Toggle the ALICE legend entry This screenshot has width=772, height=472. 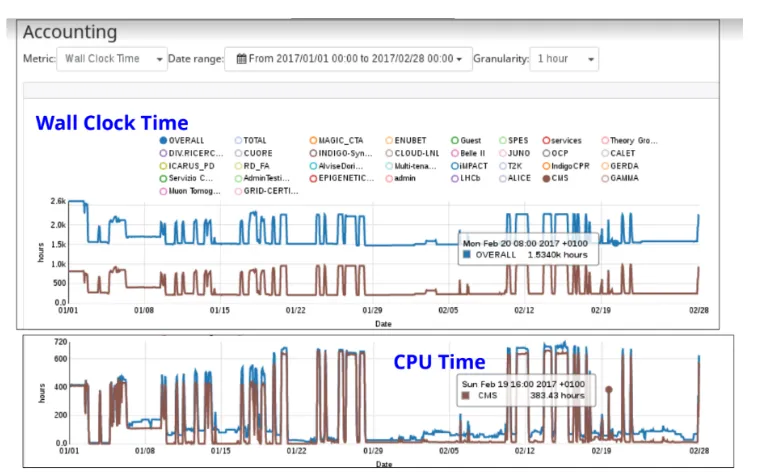(x=515, y=178)
